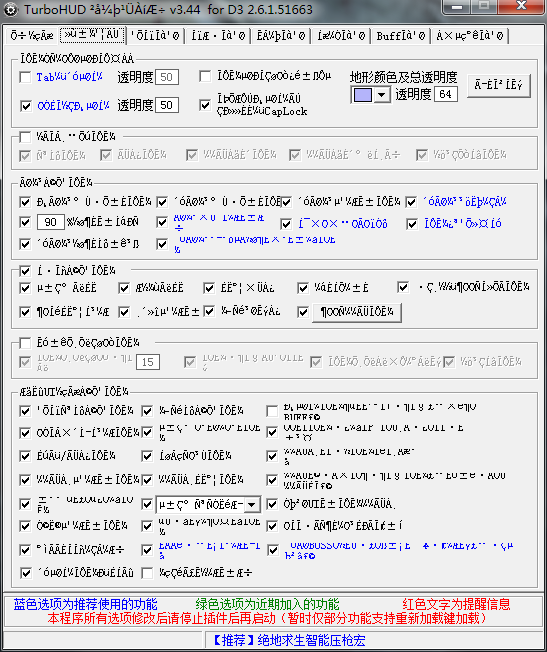Open the Buff tab
The height and width of the screenshot is (652, 547).
click(x=401, y=36)
